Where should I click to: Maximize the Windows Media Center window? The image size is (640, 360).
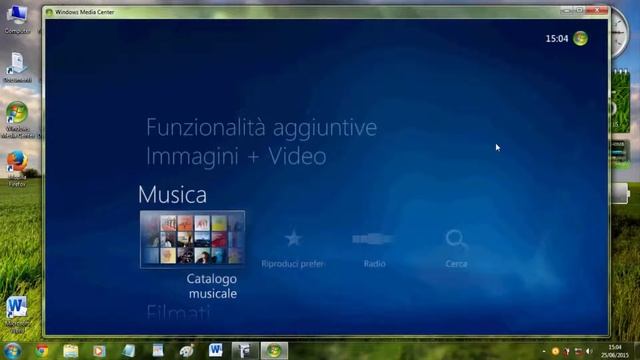coord(579,10)
